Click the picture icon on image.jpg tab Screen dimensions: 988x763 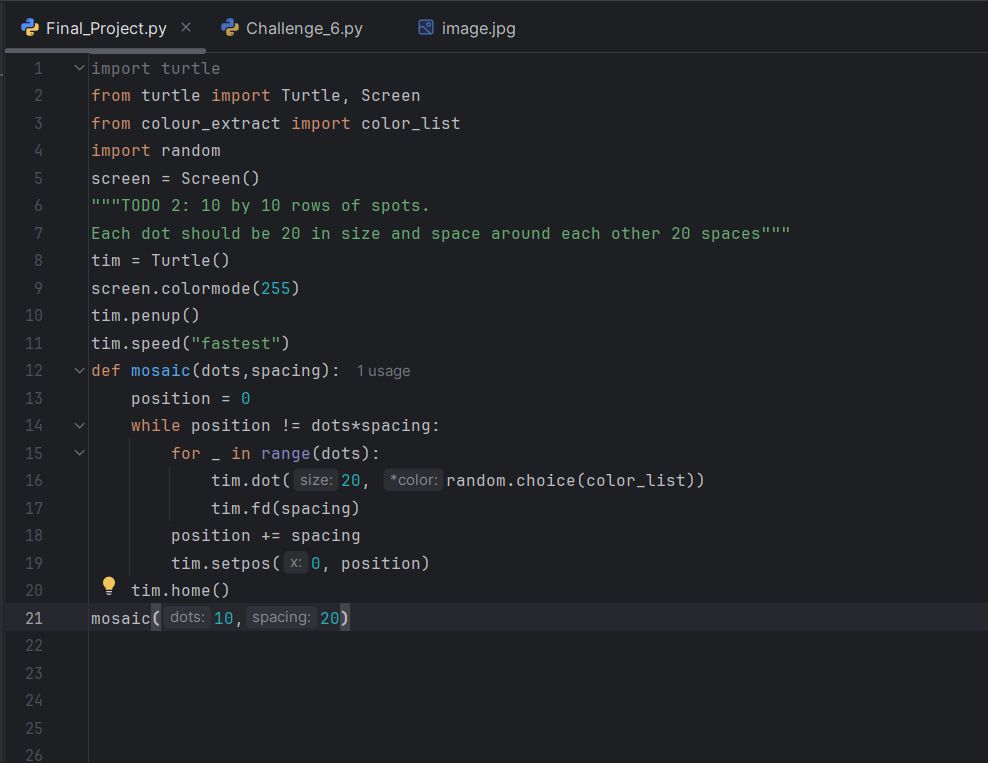426,28
